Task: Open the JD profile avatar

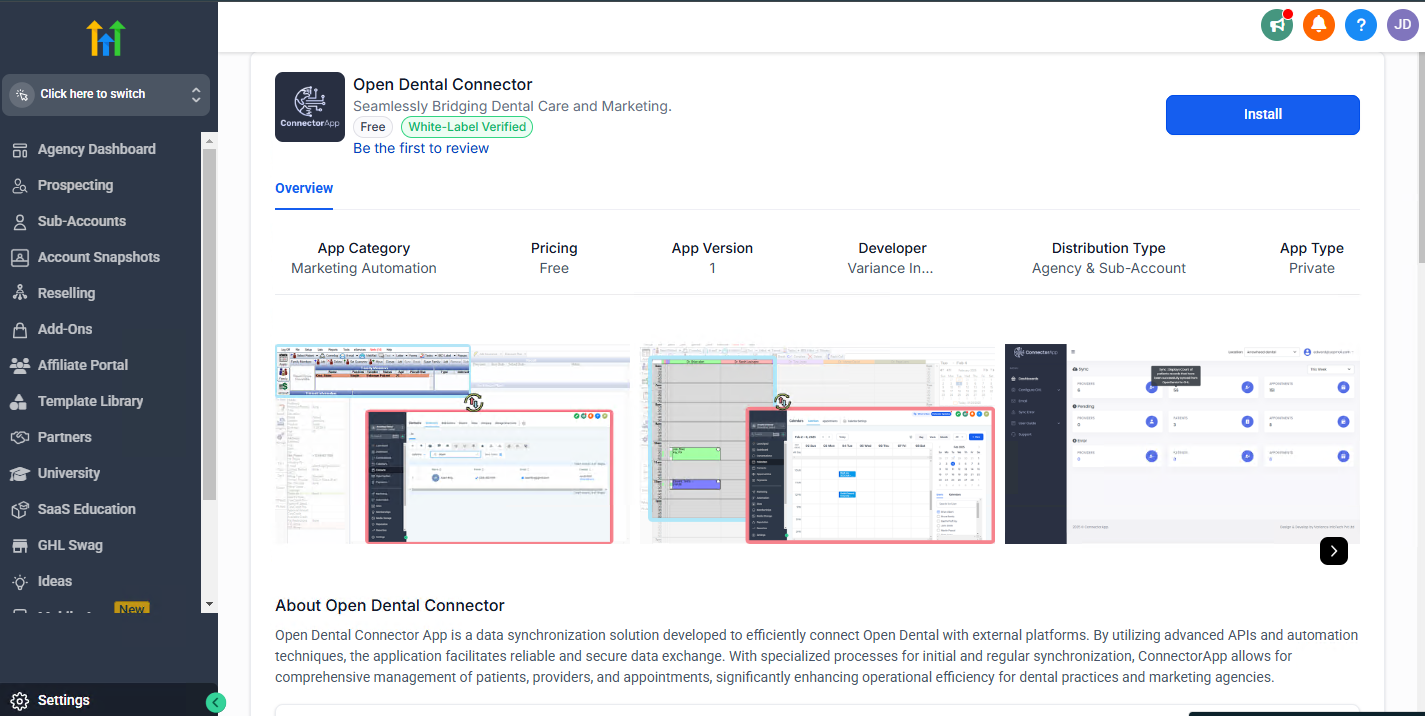Action: pos(1402,25)
